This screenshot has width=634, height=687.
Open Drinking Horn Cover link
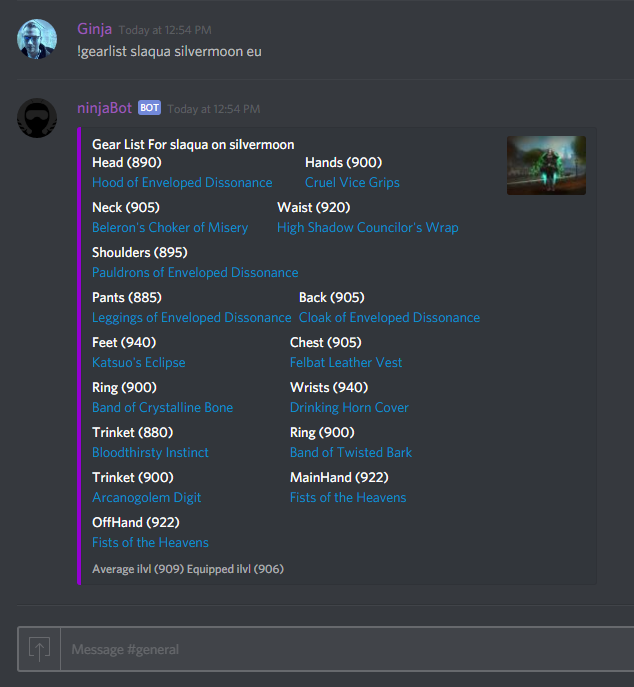click(349, 407)
